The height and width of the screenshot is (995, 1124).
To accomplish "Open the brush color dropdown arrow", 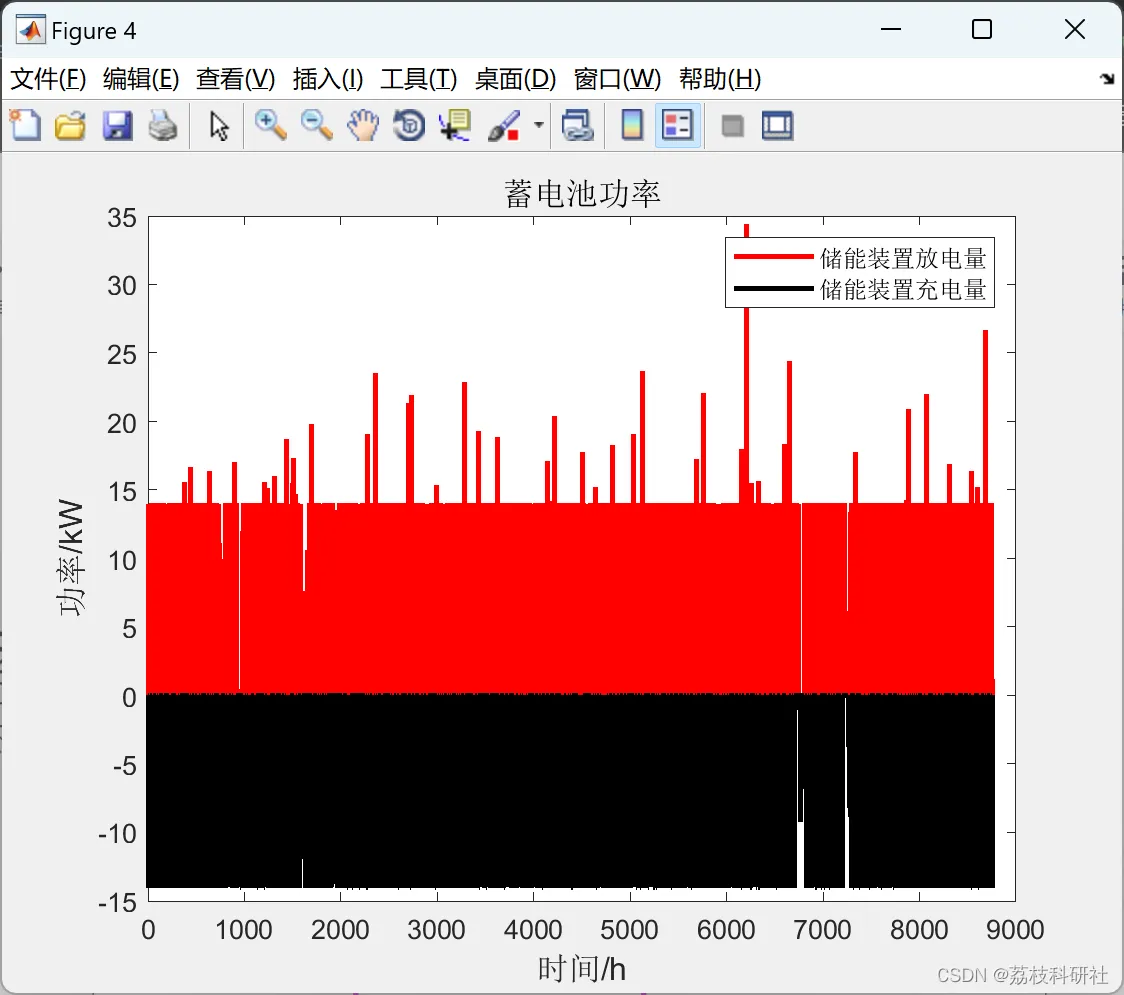I will pyautogui.click(x=539, y=125).
